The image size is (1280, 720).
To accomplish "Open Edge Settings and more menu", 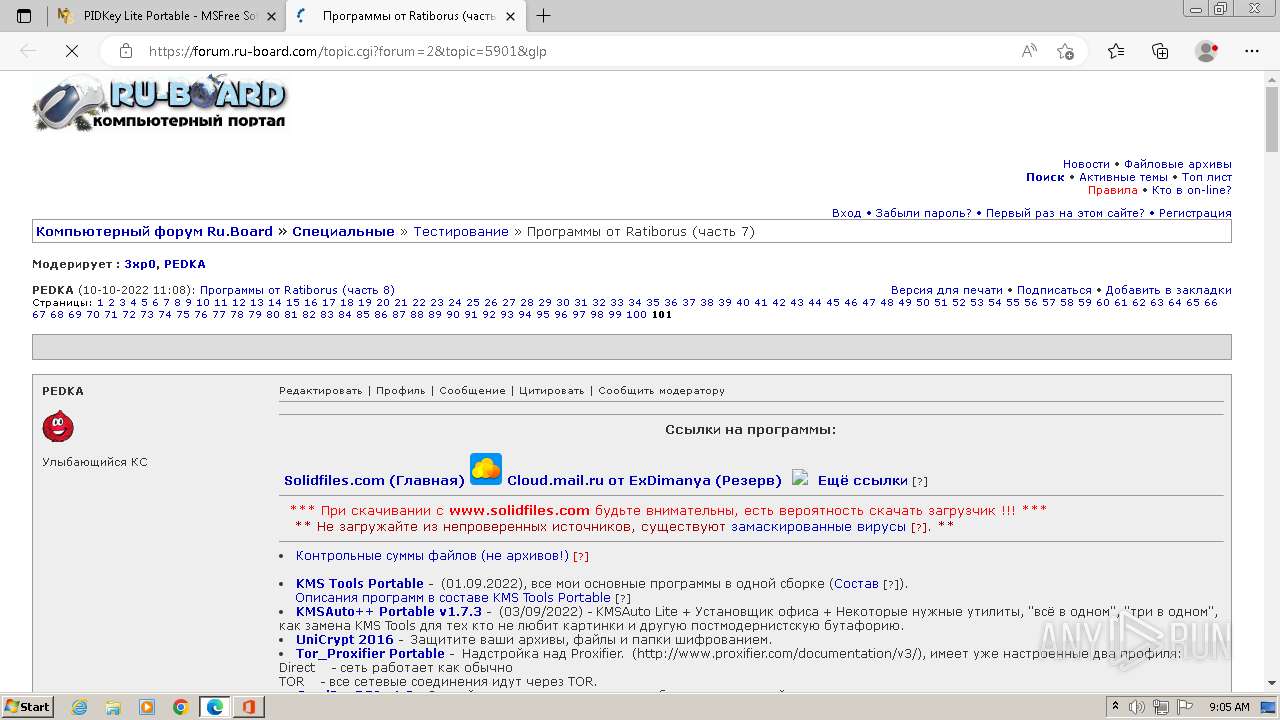I will 1252,51.
